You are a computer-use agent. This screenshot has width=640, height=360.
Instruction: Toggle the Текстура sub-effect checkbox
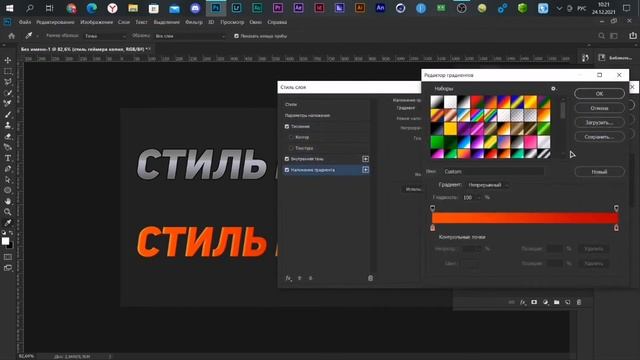(291, 148)
